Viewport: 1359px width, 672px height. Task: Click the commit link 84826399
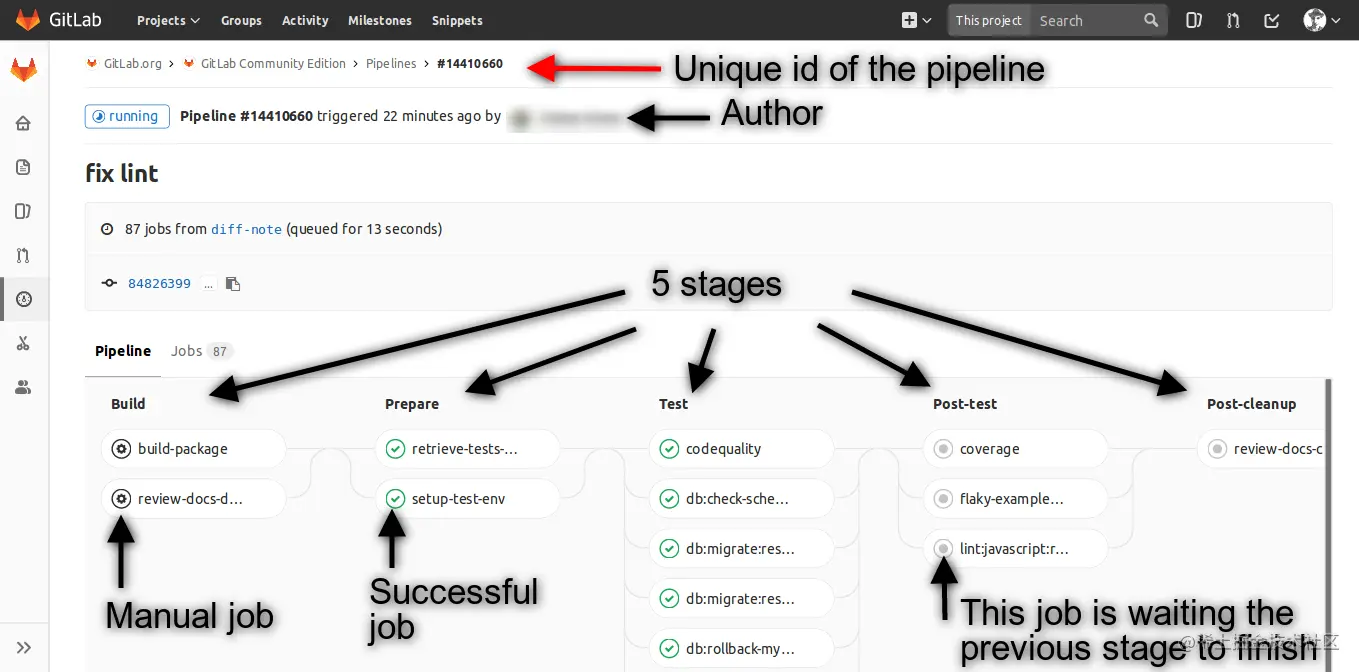(x=159, y=283)
